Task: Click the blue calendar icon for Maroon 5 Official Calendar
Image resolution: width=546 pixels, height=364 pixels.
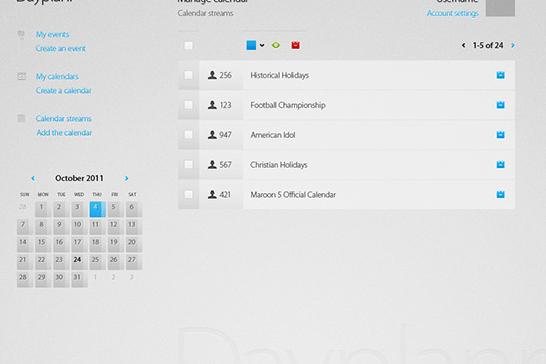Action: click(x=500, y=194)
